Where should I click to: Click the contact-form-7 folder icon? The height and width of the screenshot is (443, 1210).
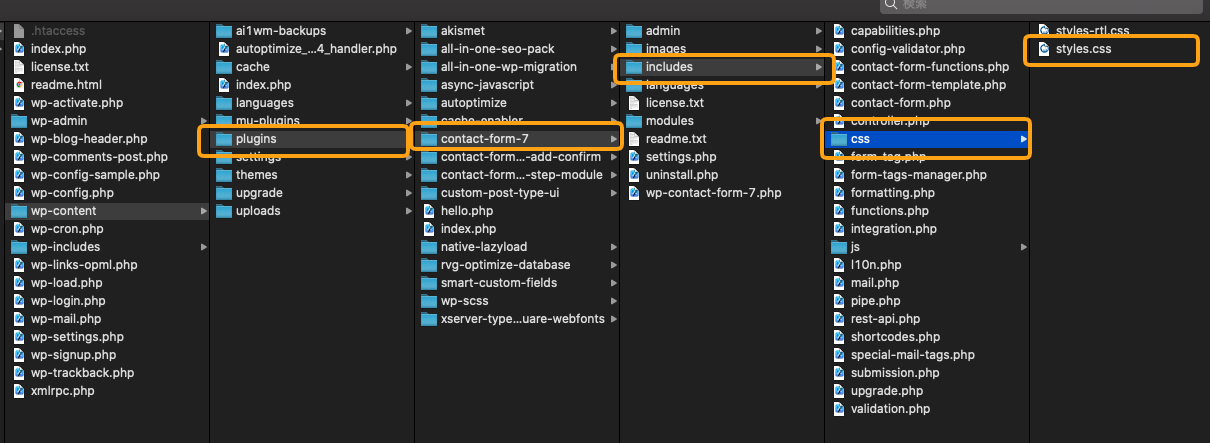point(429,139)
